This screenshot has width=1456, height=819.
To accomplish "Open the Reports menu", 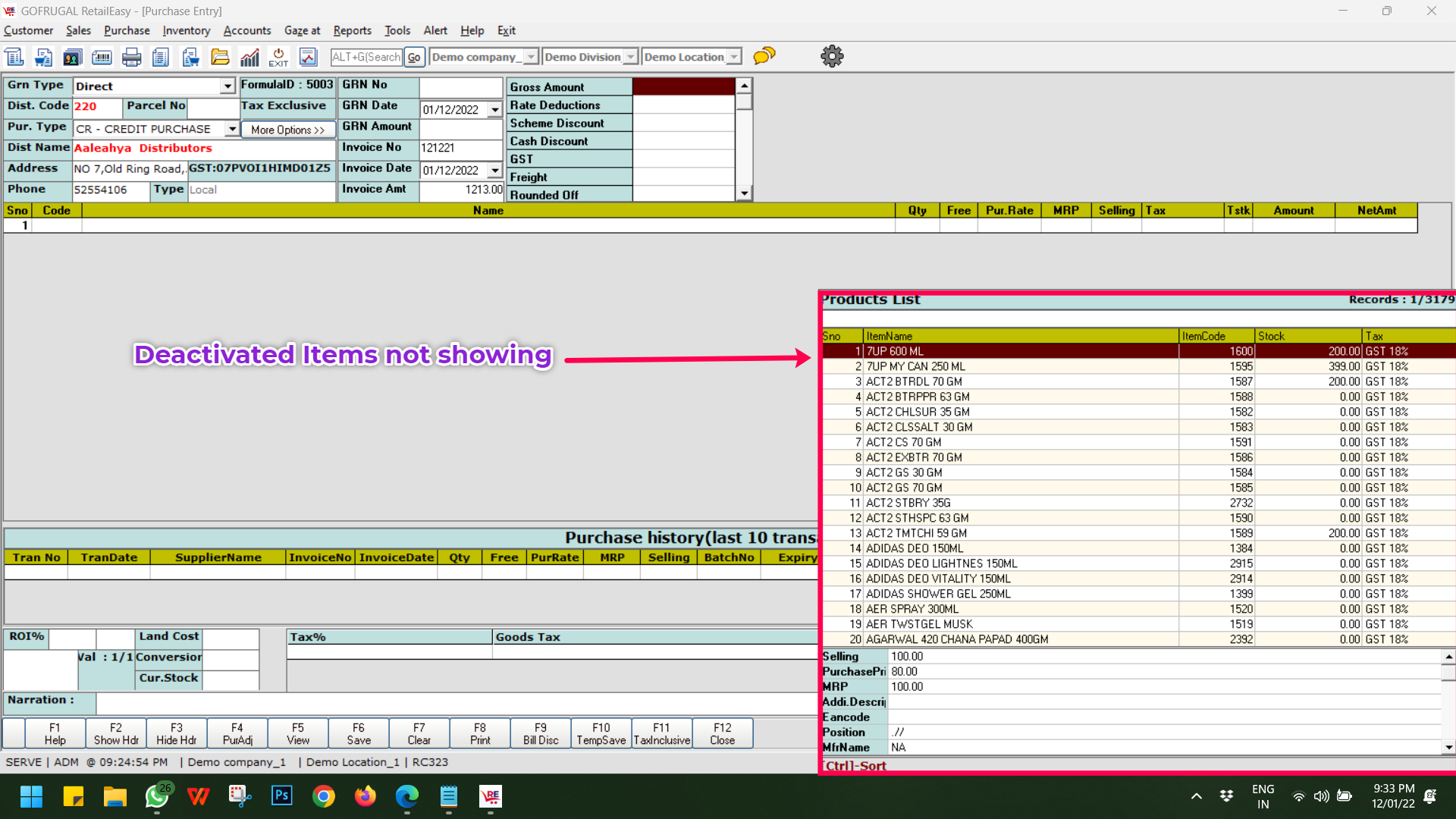I will [x=352, y=30].
